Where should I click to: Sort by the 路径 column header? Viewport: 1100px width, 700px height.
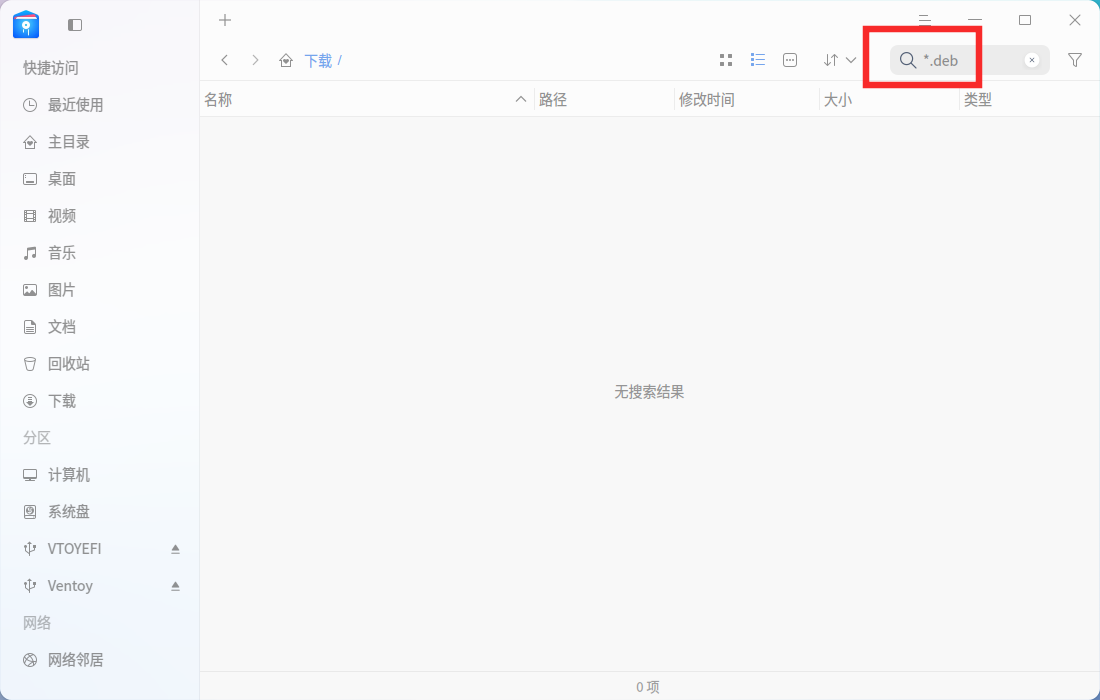pos(604,100)
